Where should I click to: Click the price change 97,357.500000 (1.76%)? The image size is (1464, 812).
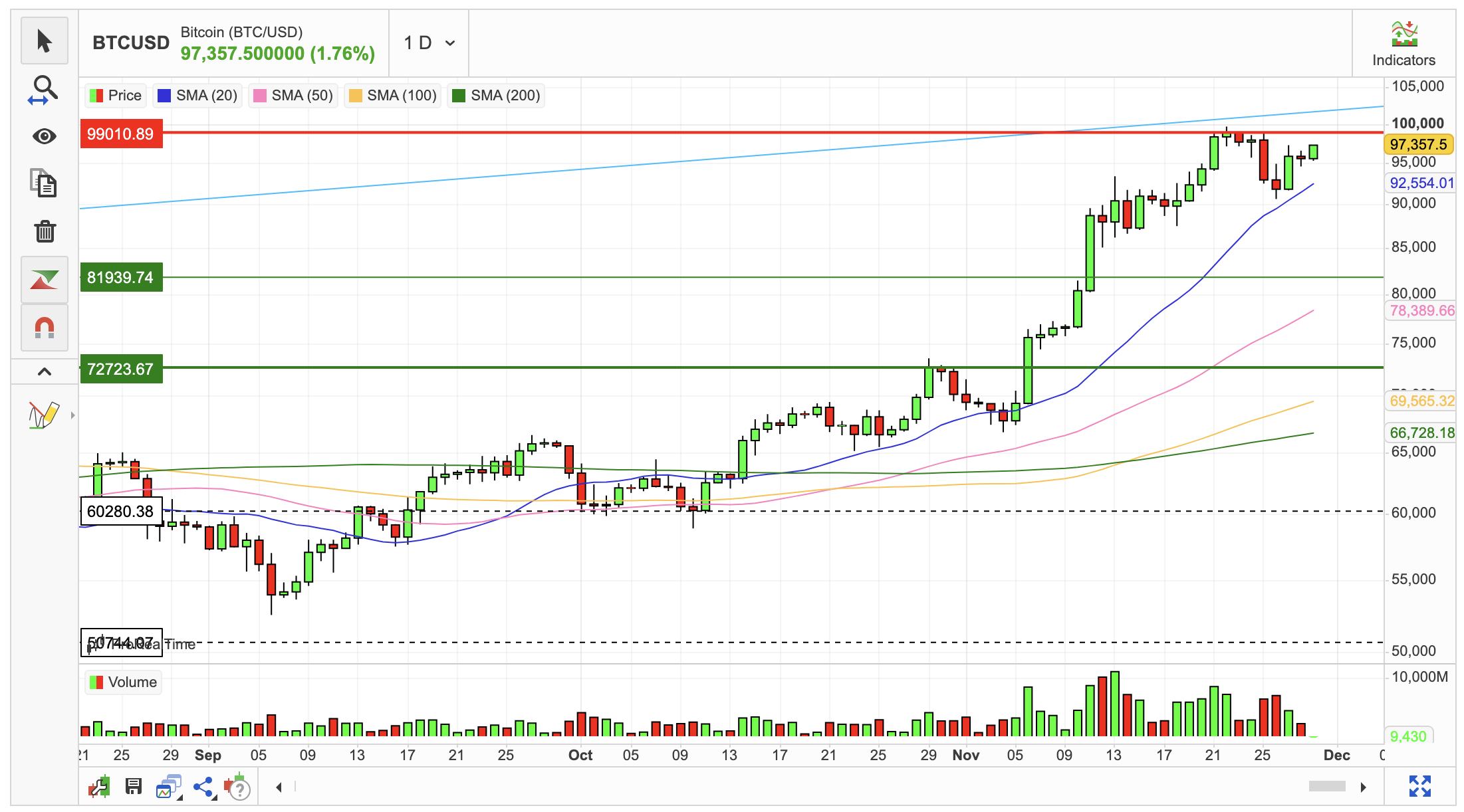277,53
